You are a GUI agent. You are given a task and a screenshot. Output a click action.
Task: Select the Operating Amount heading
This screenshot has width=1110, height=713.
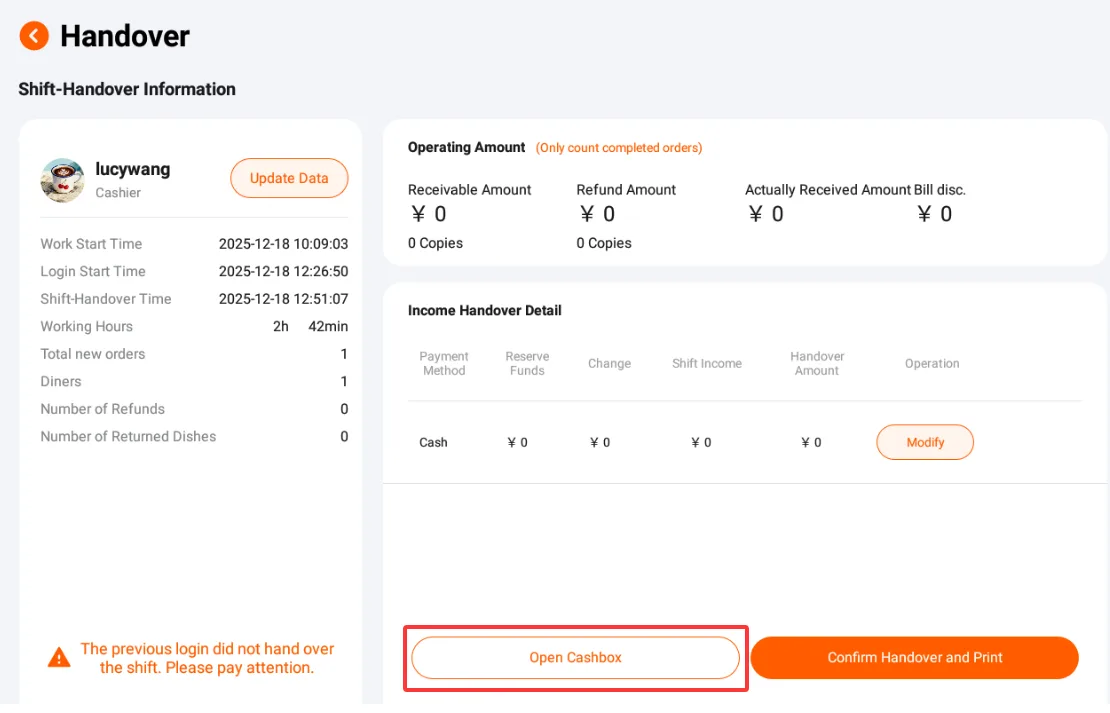[x=467, y=147]
